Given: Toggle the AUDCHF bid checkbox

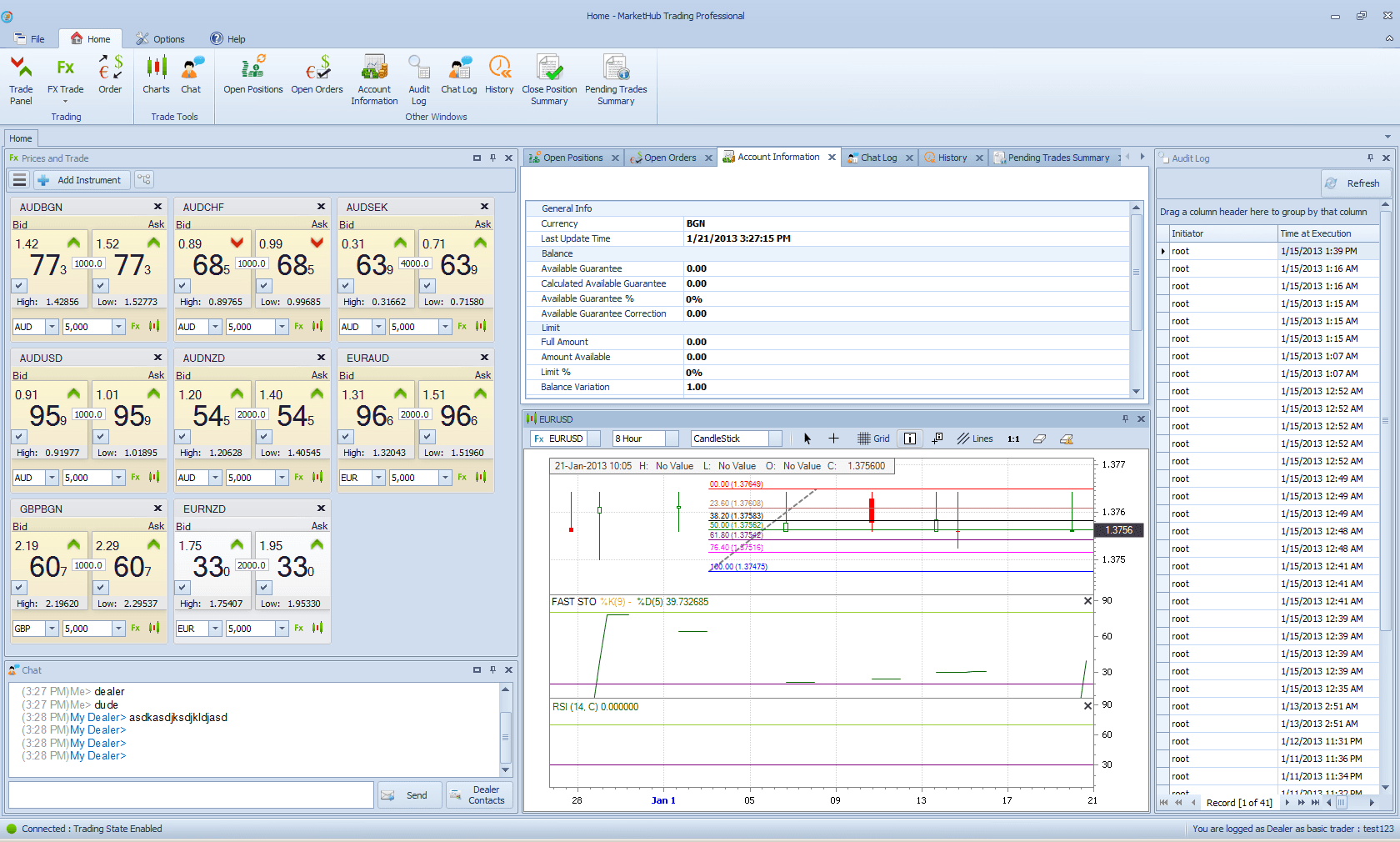Looking at the screenshot, I should [182, 285].
